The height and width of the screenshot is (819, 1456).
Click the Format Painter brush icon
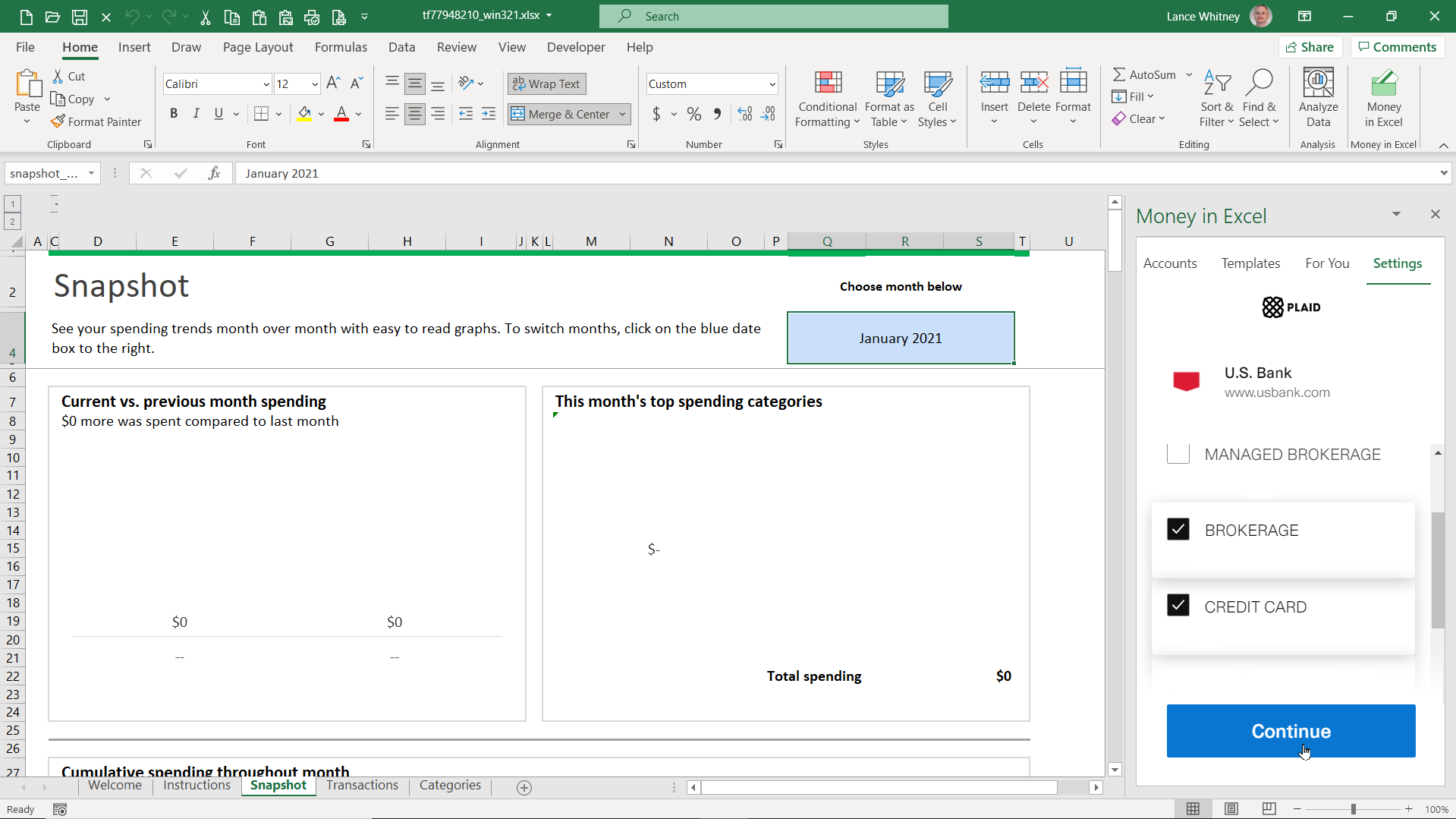(x=58, y=121)
